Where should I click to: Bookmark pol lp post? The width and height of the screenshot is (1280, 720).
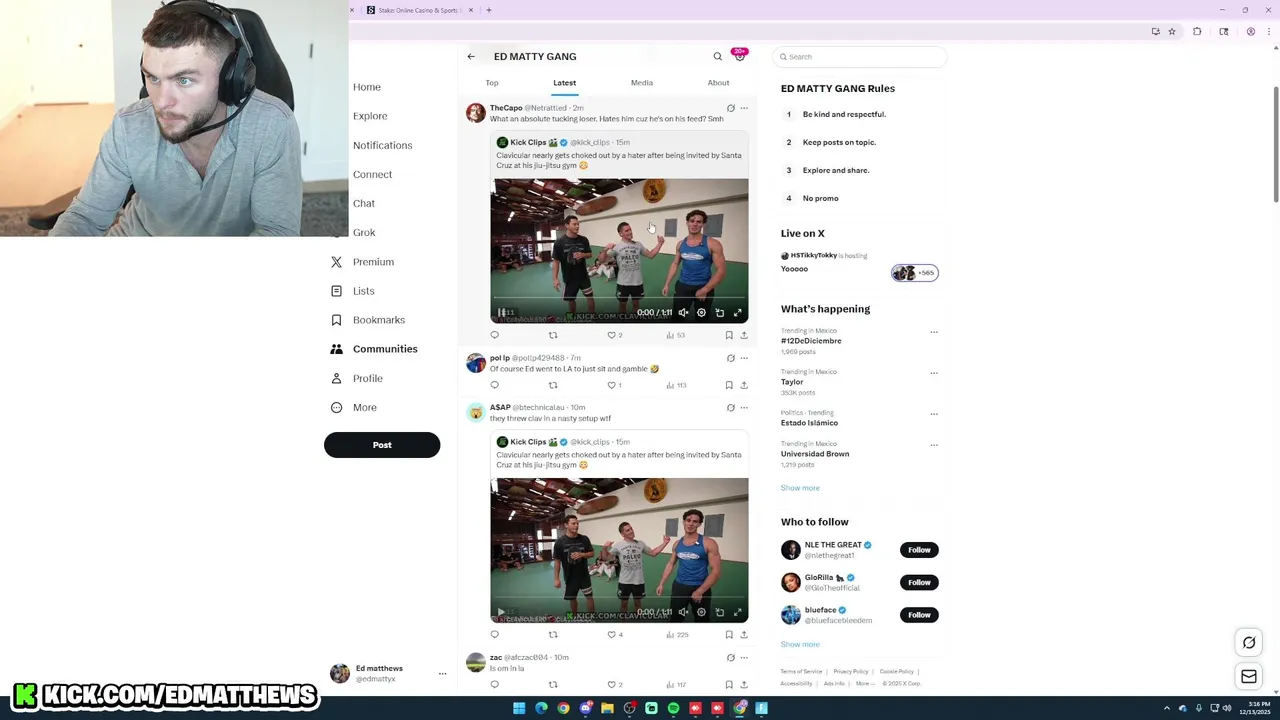pos(729,385)
